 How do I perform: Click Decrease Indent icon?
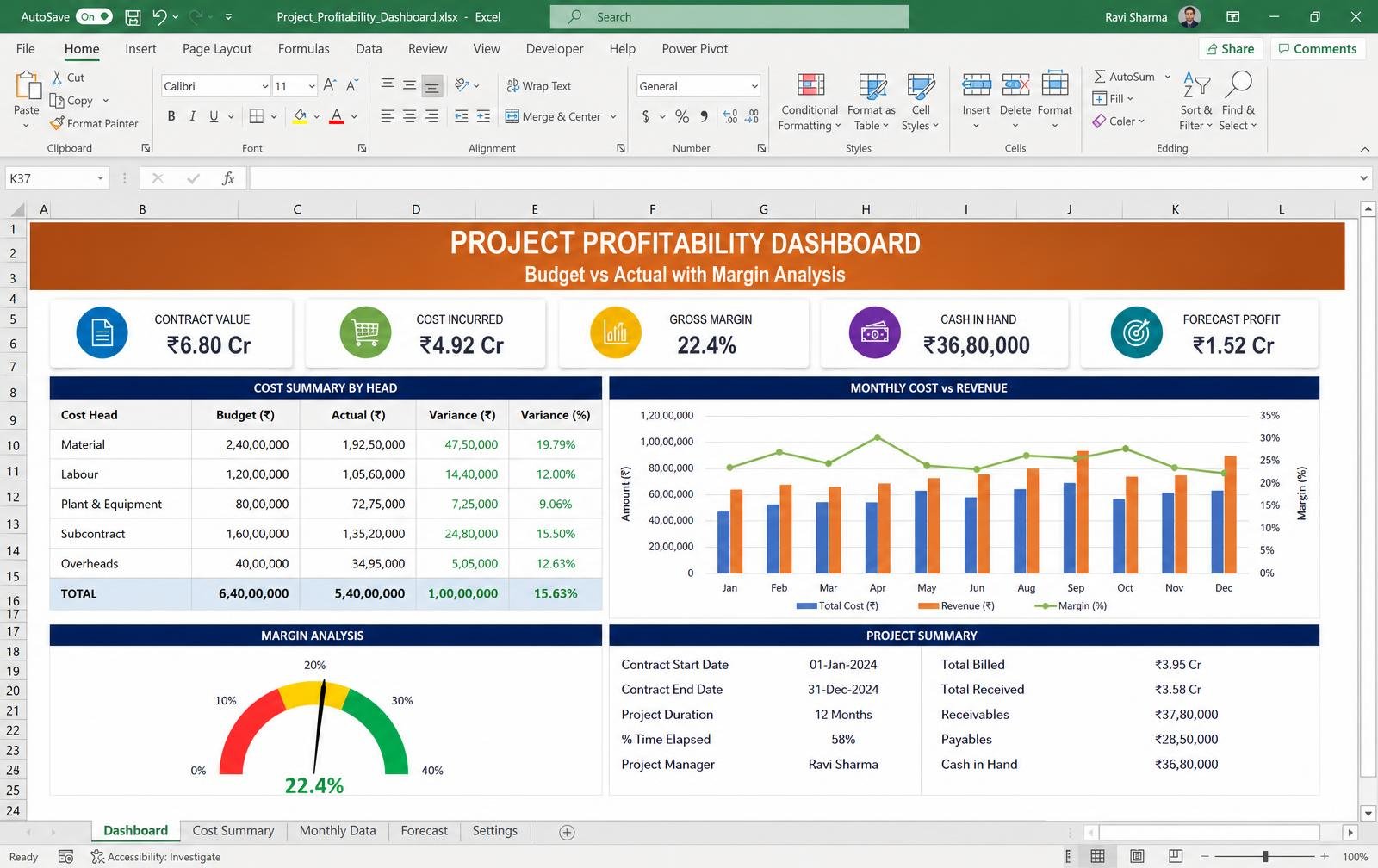click(462, 116)
